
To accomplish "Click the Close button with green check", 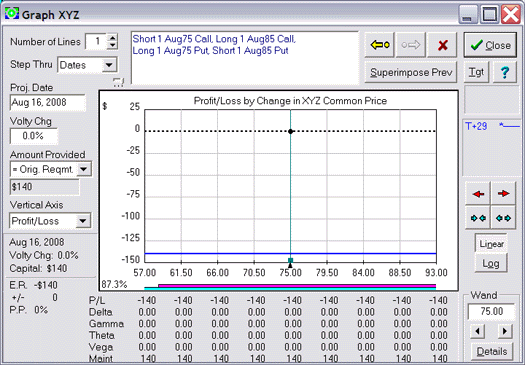I will (x=490, y=45).
